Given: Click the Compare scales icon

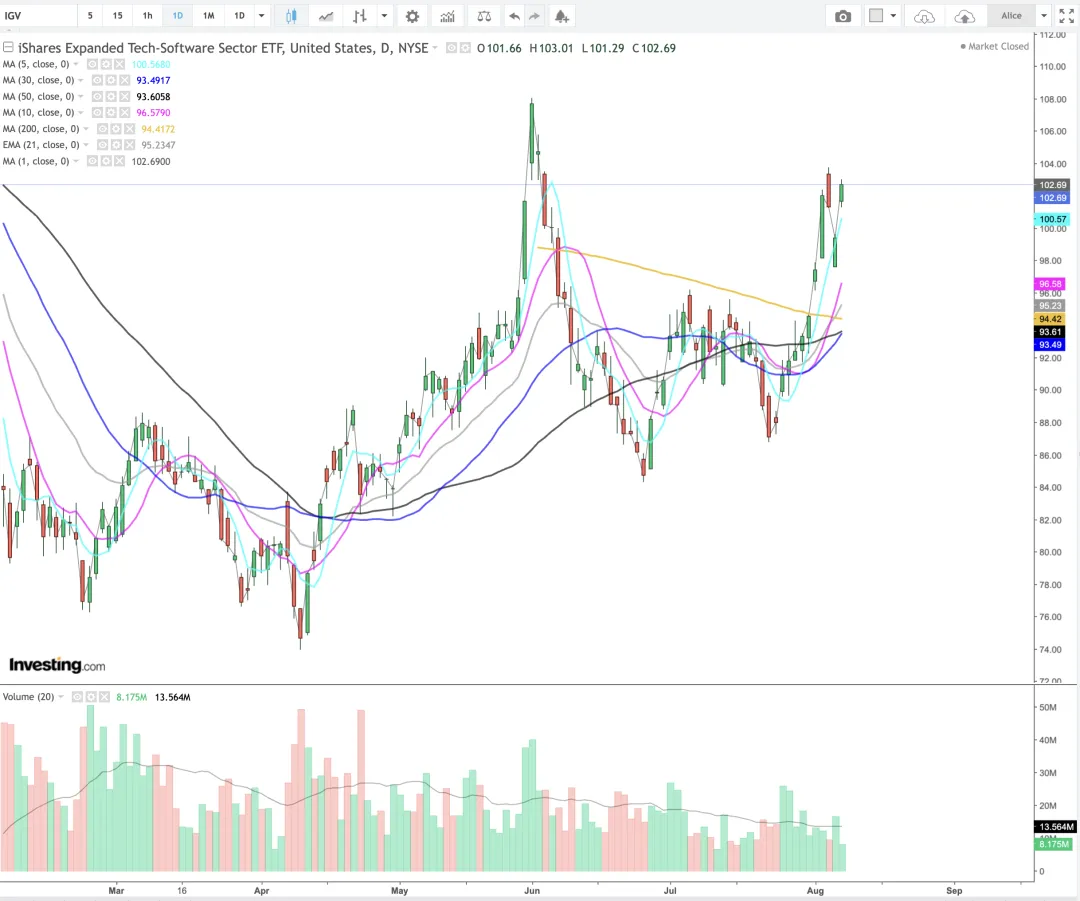Looking at the screenshot, I should tap(484, 16).
